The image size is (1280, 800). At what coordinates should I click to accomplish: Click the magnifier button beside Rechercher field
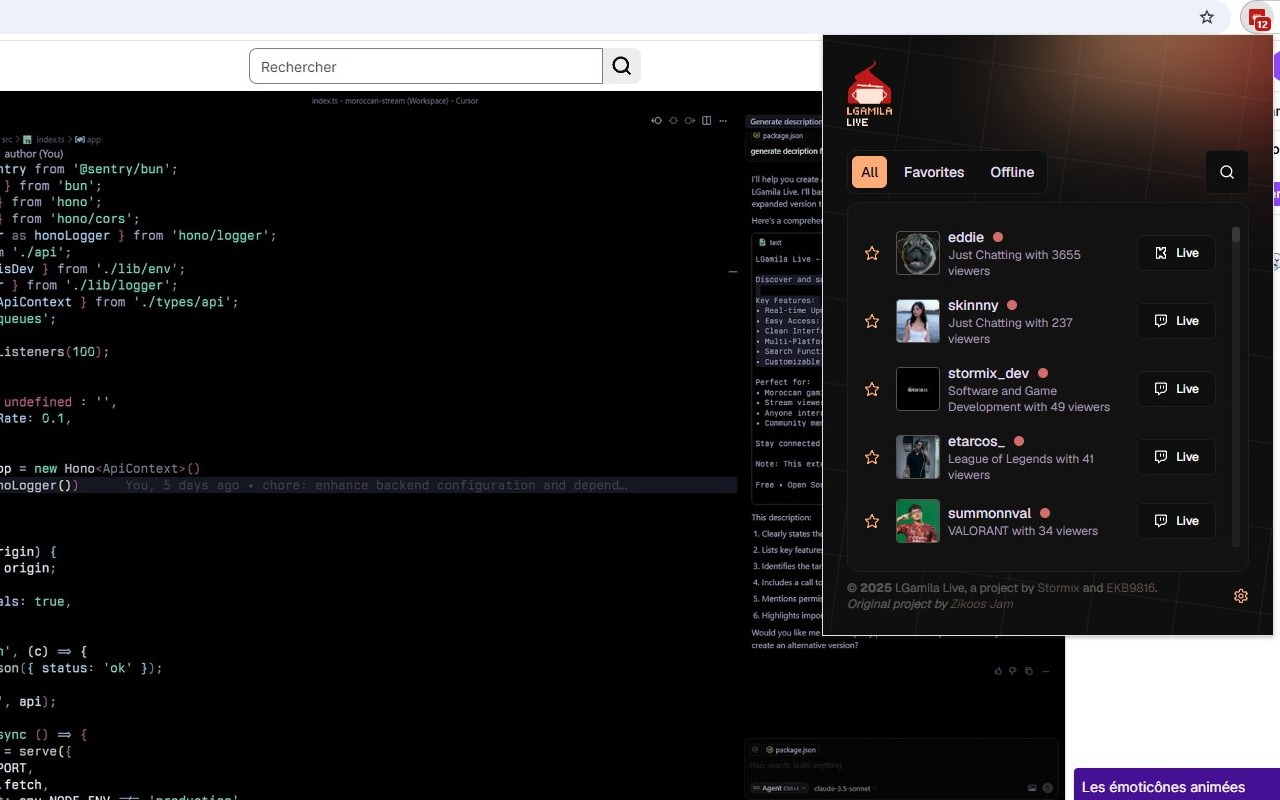(622, 66)
